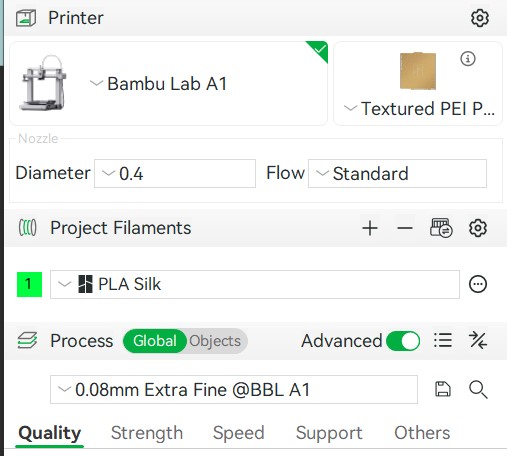This screenshot has height=456, width=507.
Task: Open the settings list icon in Process
Action: tap(443, 340)
